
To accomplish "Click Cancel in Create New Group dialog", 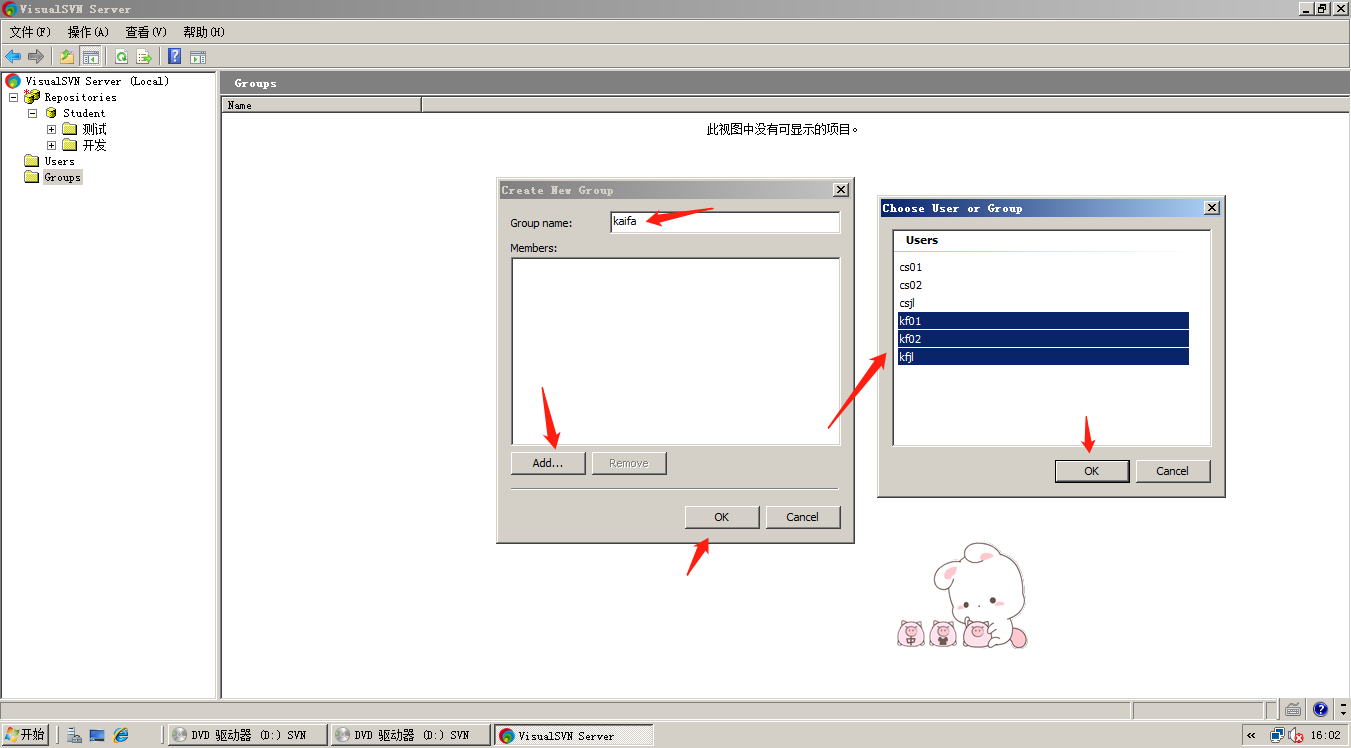I will (x=803, y=517).
